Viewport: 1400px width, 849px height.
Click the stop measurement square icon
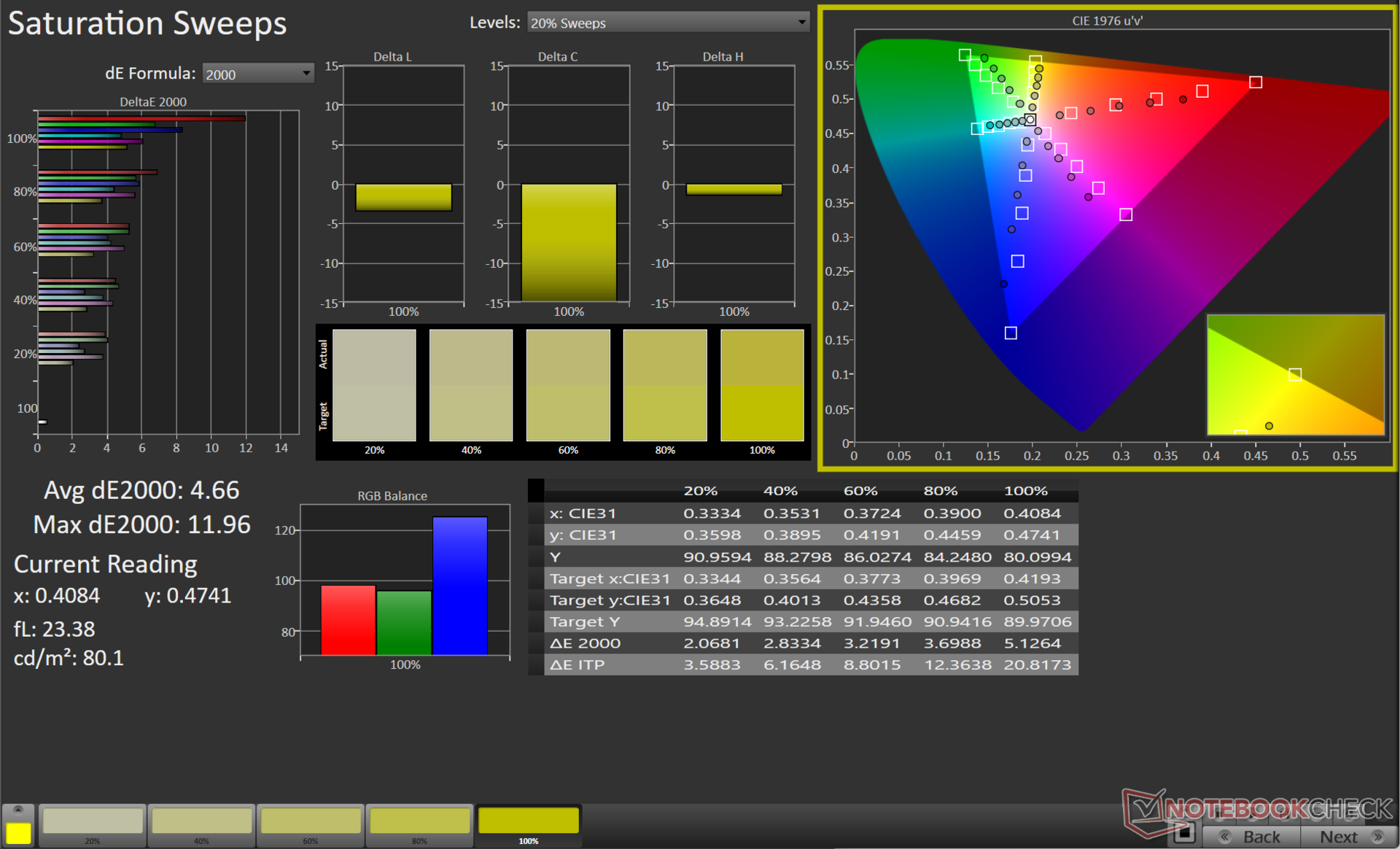click(1184, 832)
